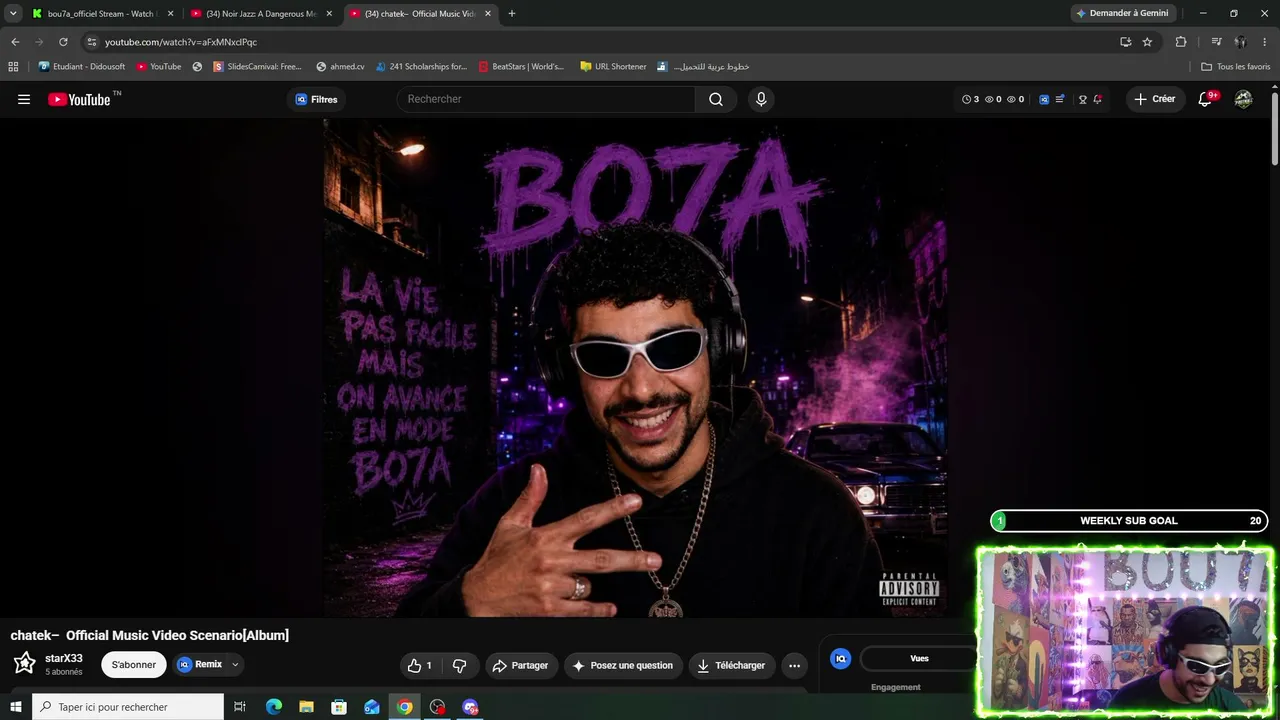Click the clock counter showing 3
The width and height of the screenshot is (1280, 720).
click(x=970, y=99)
